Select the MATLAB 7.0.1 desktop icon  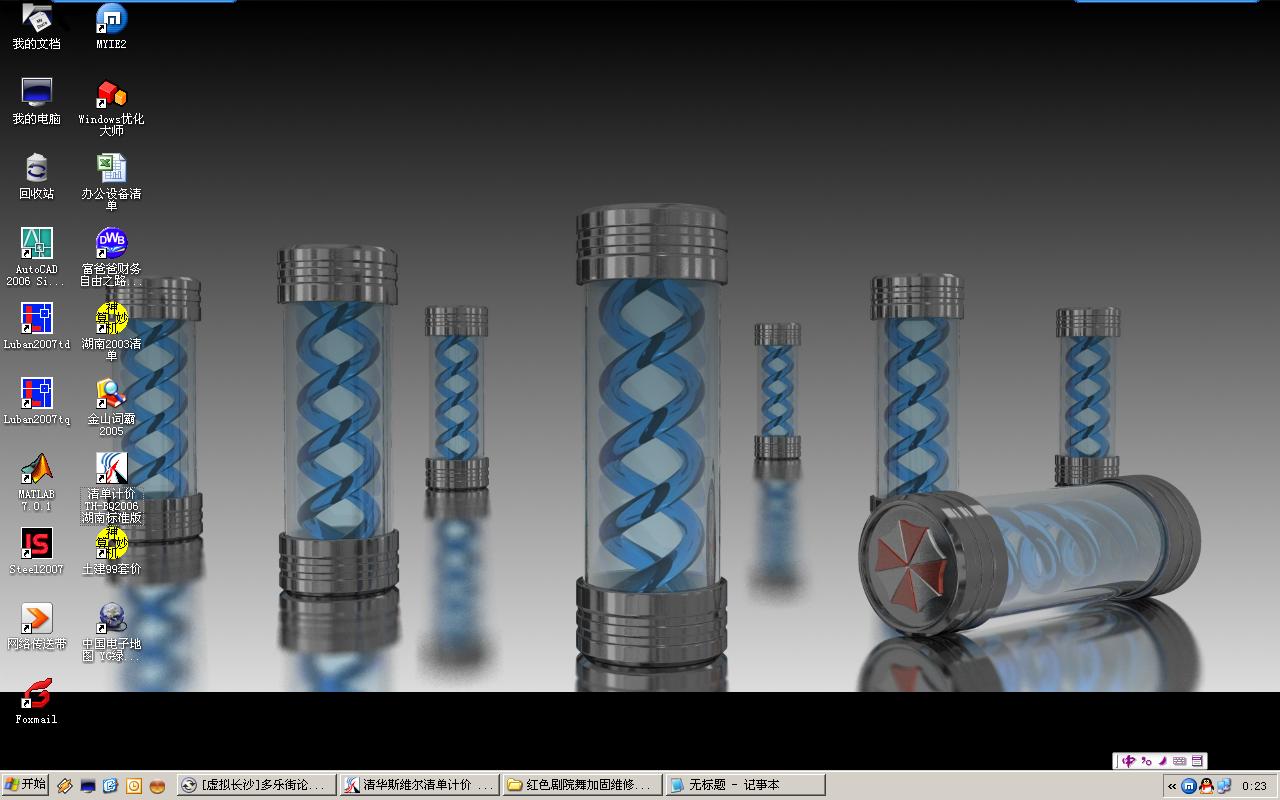pyautogui.click(x=37, y=469)
